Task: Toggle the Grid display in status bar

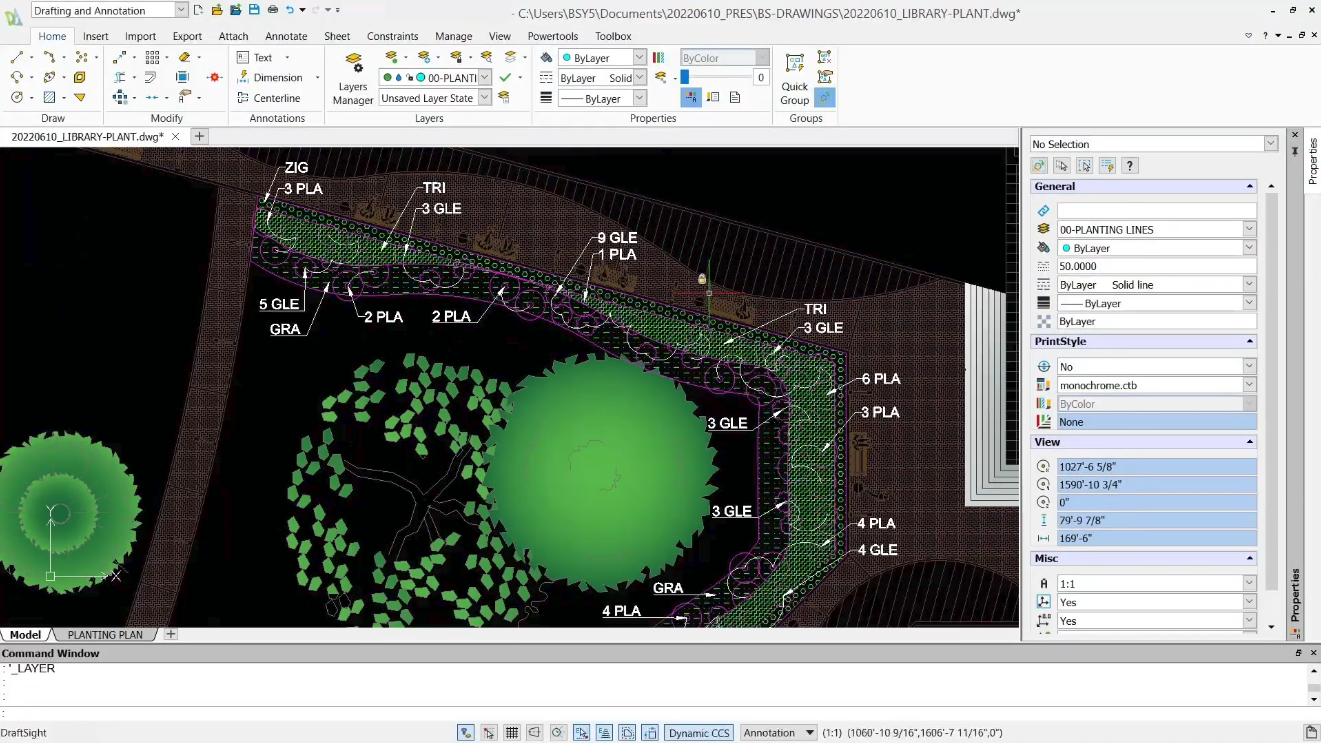Action: [512, 733]
